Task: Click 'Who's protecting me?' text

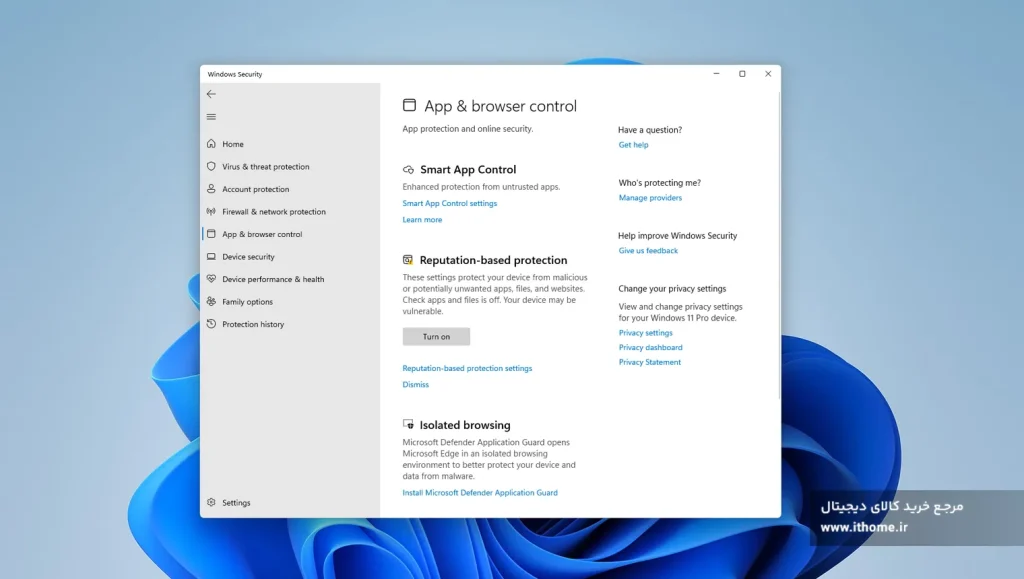Action: (x=659, y=183)
